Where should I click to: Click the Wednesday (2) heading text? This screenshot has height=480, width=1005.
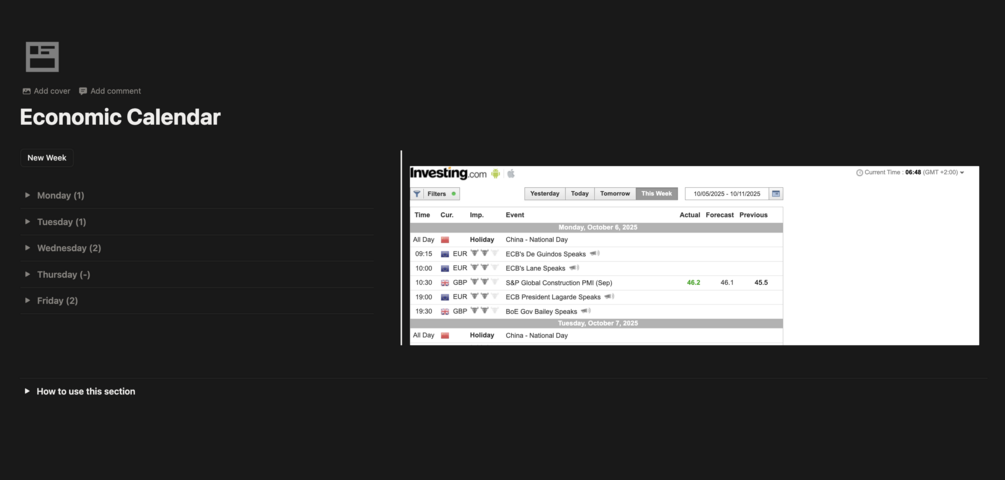coord(69,248)
